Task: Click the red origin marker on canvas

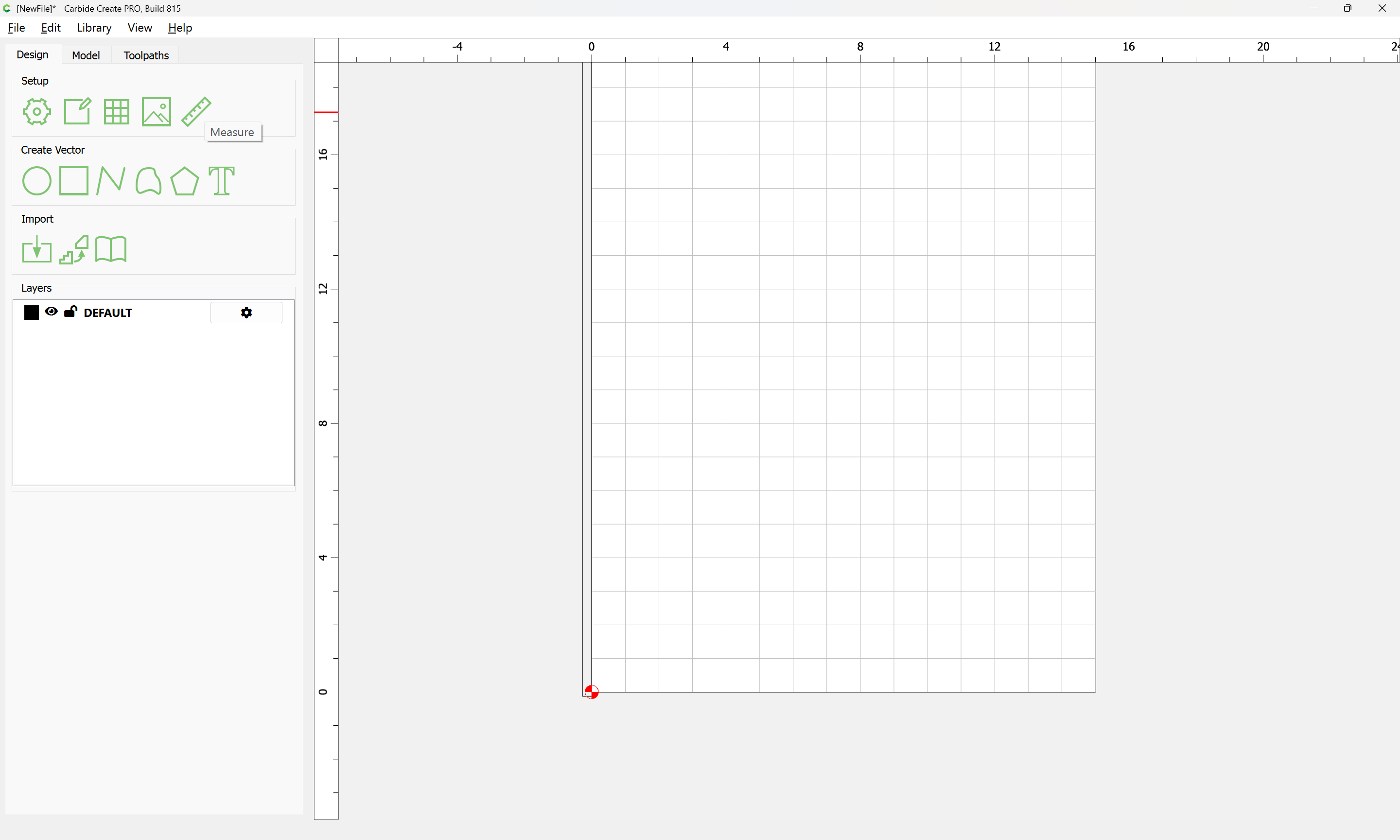Action: tap(591, 692)
